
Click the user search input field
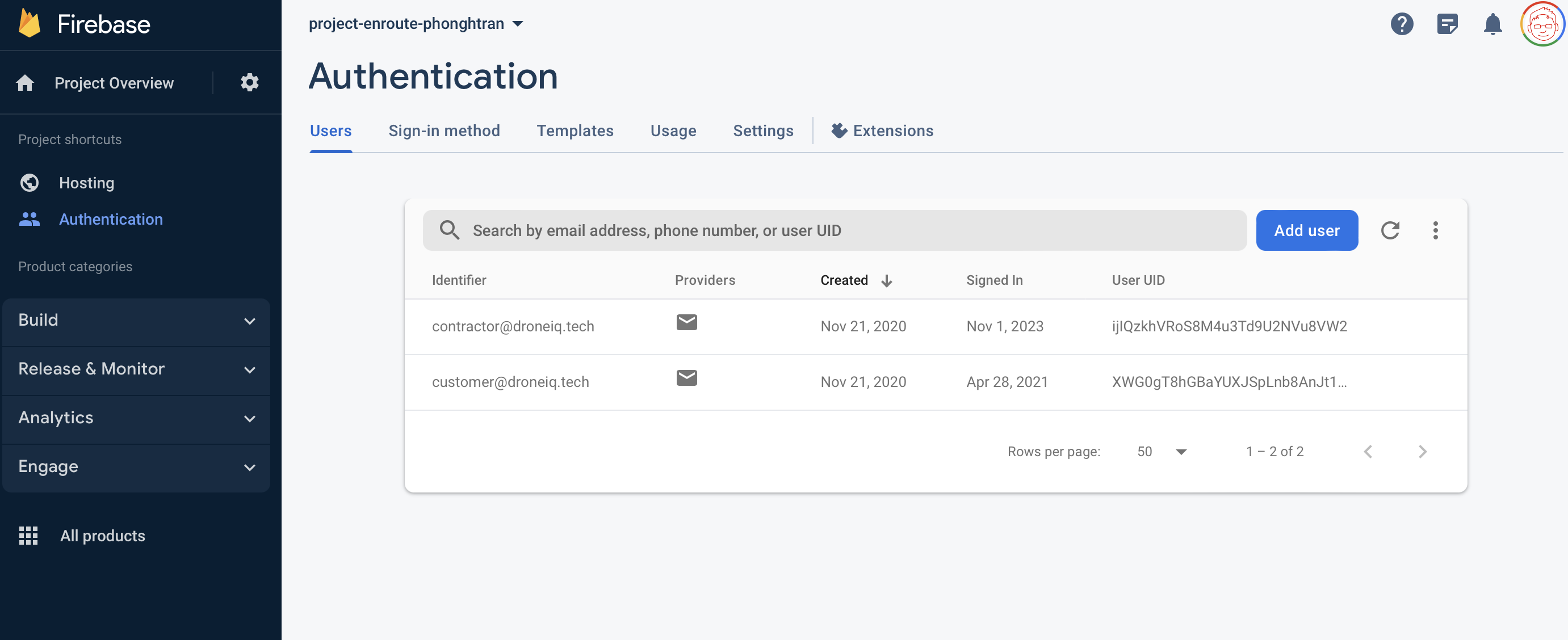pyautogui.click(x=835, y=230)
